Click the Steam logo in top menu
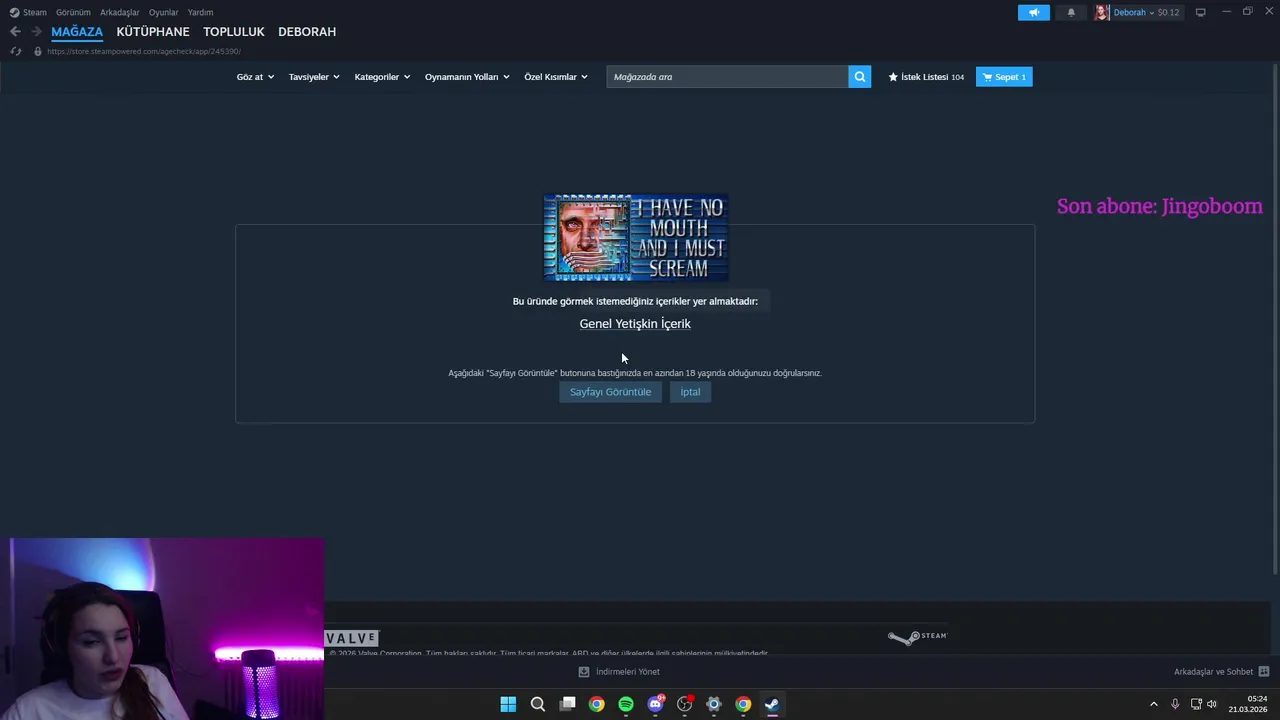This screenshot has width=1280, height=720. point(14,13)
